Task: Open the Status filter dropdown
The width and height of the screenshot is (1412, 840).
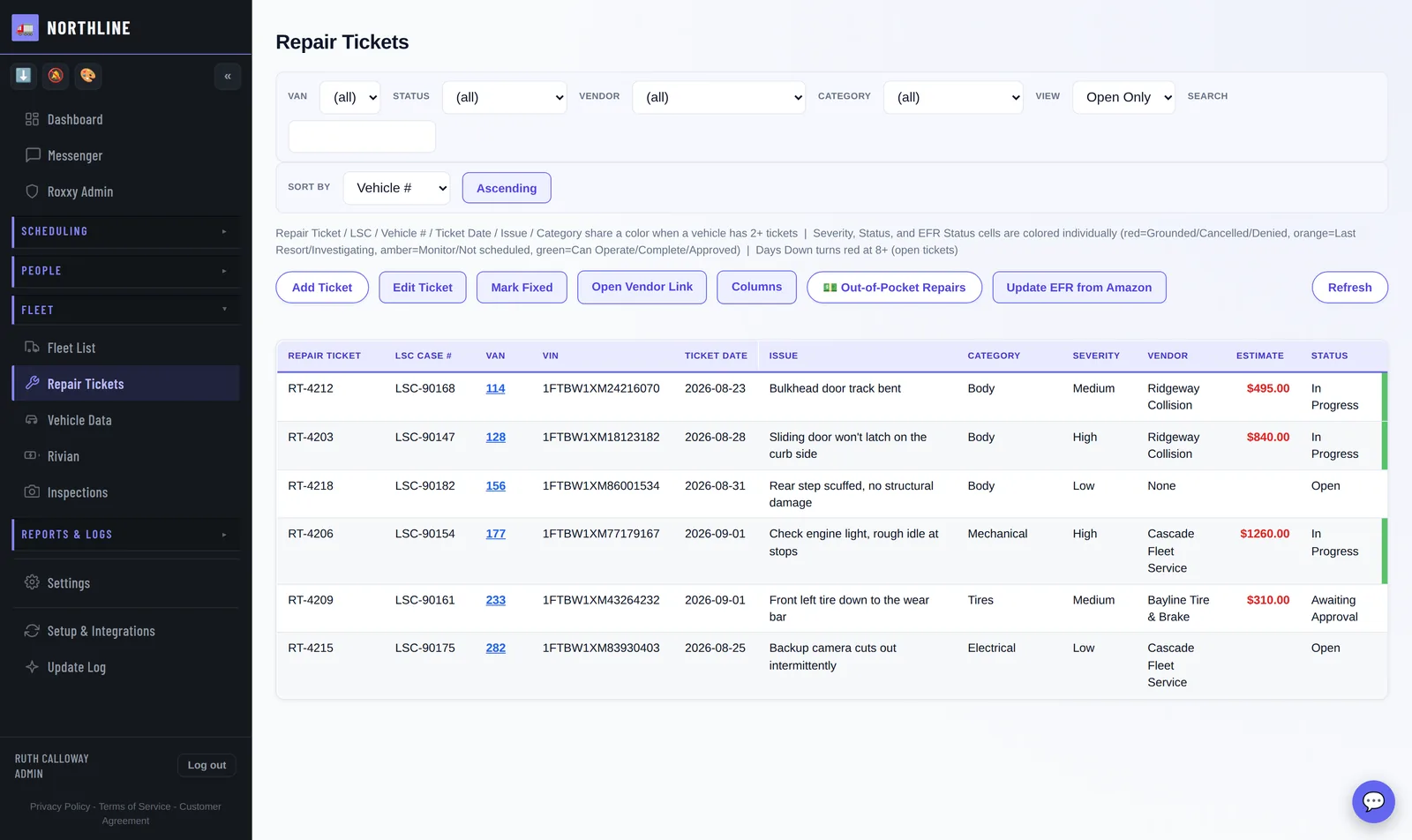Action: [504, 97]
